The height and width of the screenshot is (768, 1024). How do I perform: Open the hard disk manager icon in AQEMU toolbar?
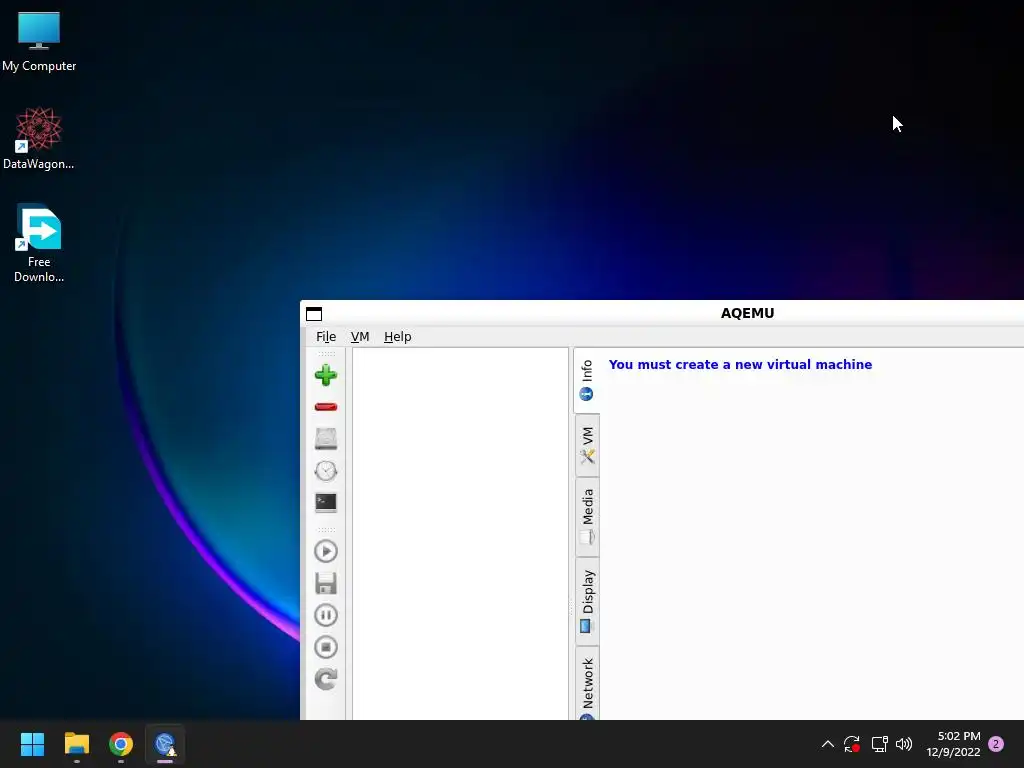tap(326, 438)
